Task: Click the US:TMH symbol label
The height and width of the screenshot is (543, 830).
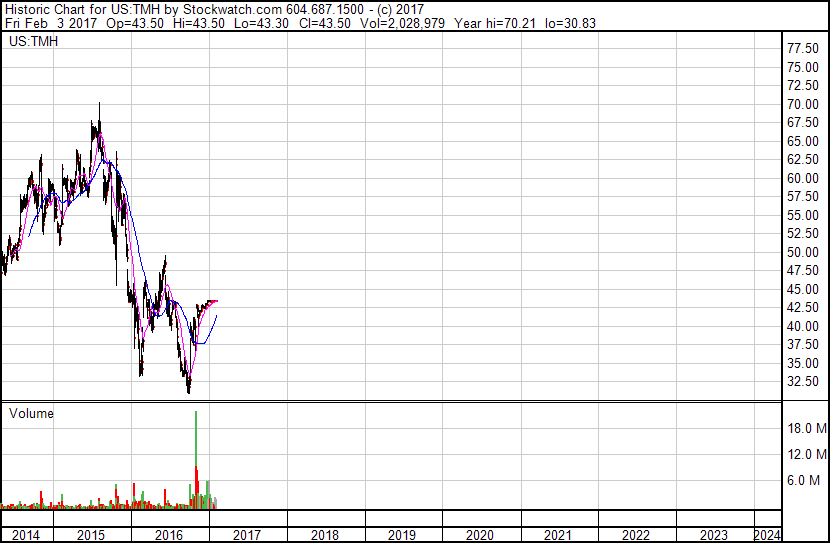Action: (33, 41)
